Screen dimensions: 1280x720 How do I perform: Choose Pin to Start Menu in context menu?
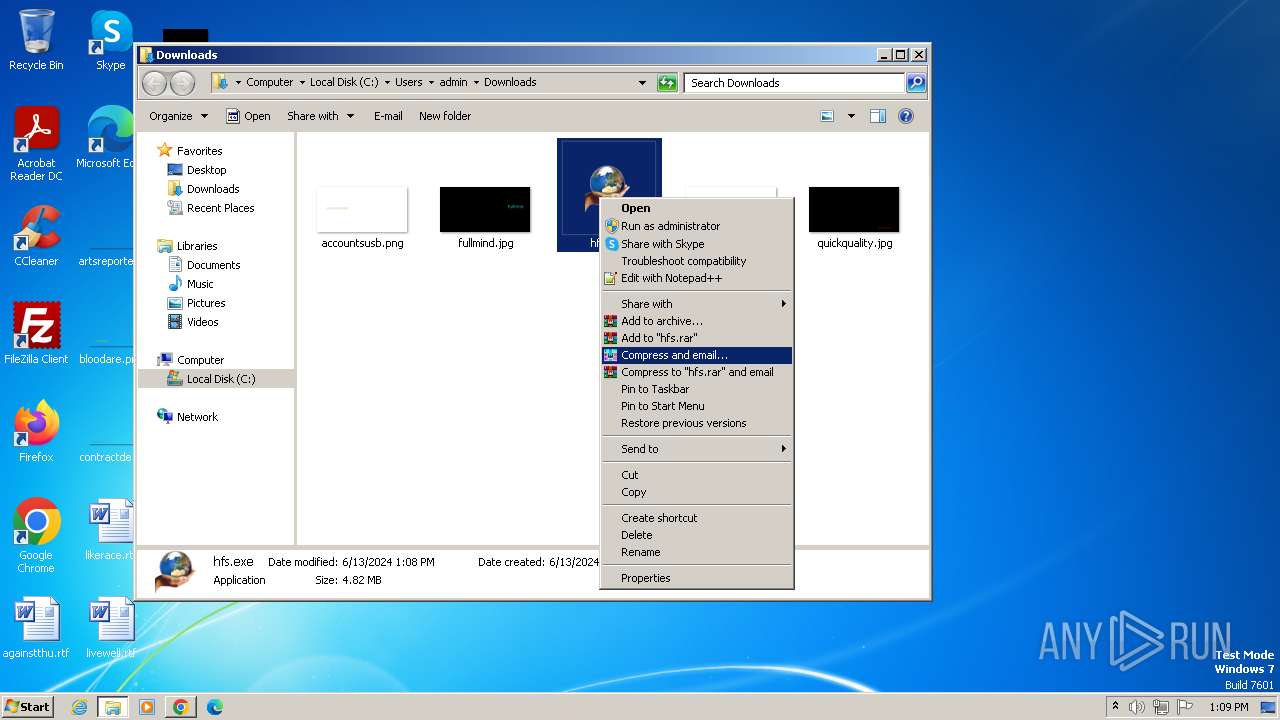pos(696,406)
